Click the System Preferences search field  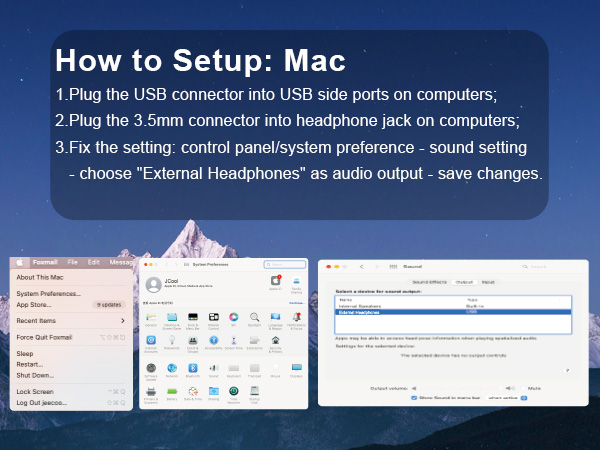[x=285, y=265]
